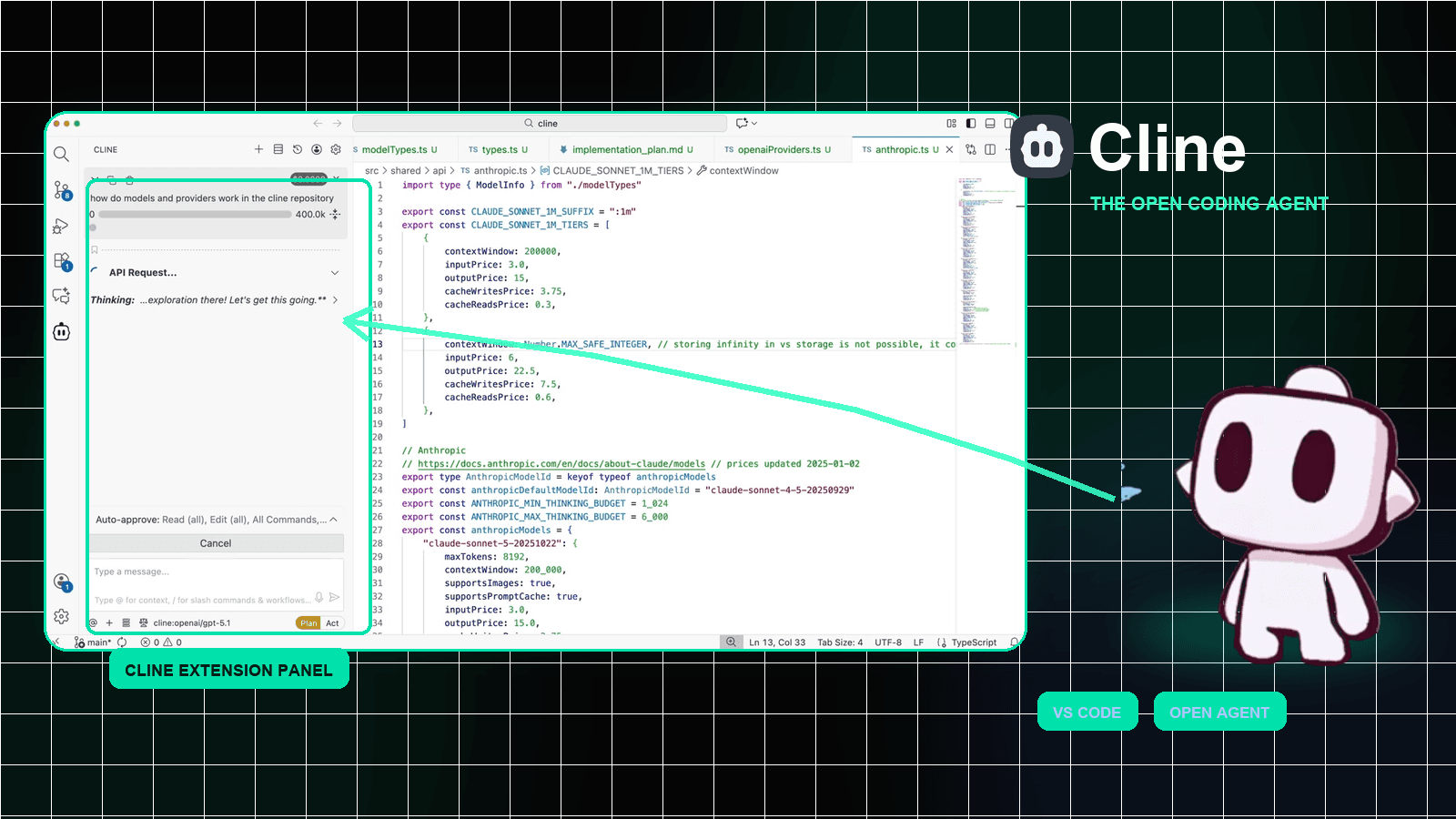
Task: Open Source Control view with 8 badge
Action: (x=62, y=190)
